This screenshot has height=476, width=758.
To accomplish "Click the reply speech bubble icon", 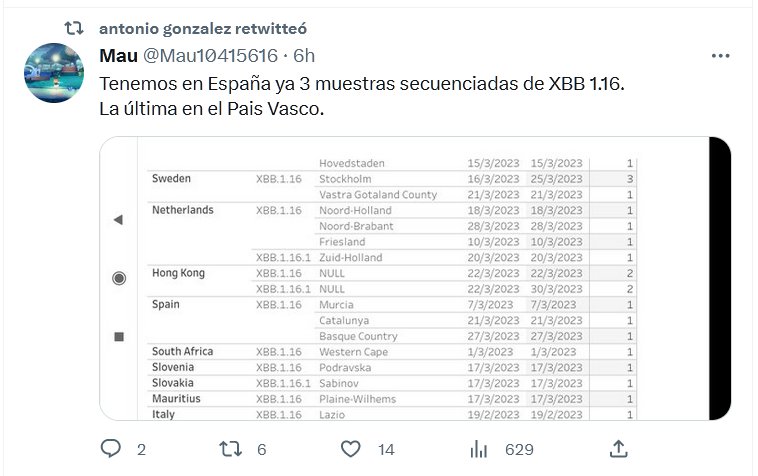I will tap(111, 449).
